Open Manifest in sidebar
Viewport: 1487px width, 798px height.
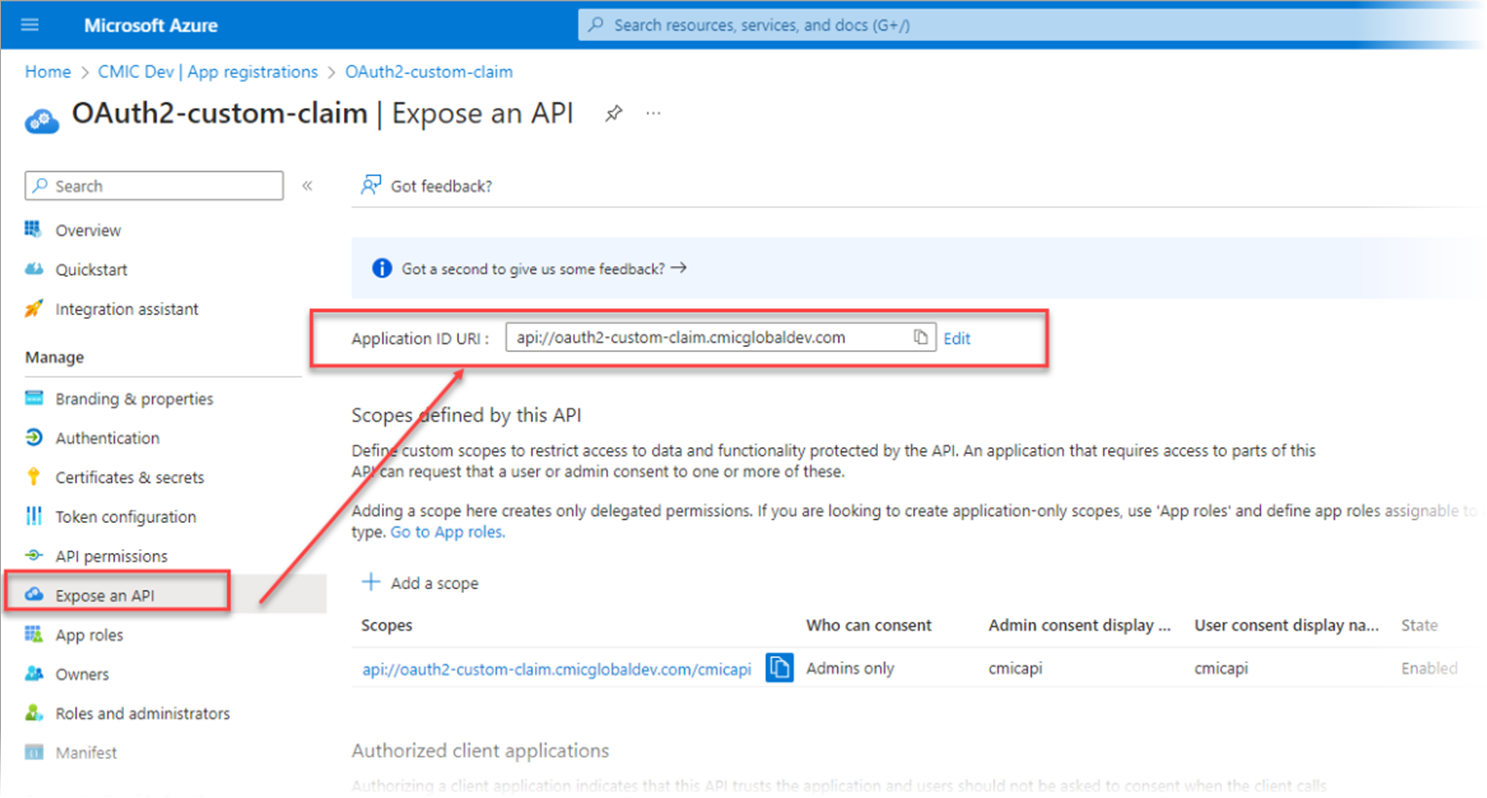(86, 753)
